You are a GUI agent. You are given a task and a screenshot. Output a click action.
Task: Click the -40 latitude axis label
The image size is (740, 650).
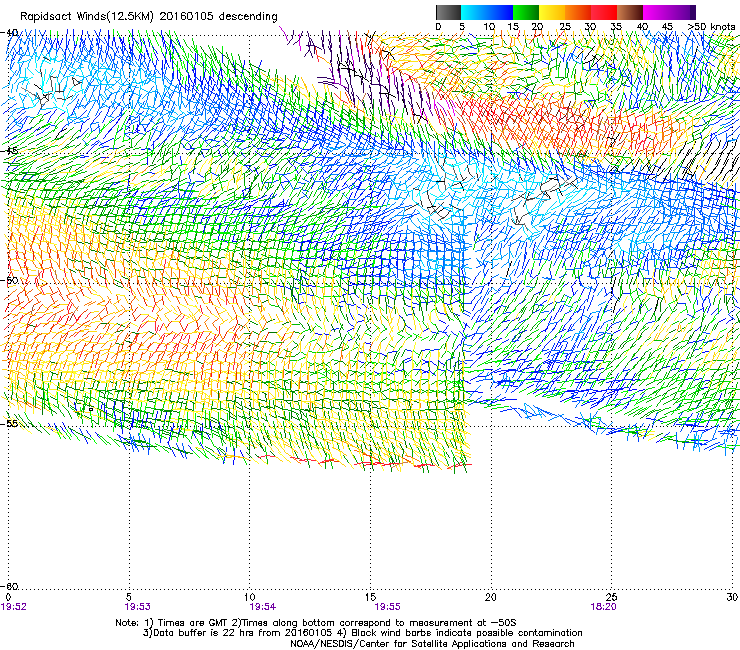[x=10, y=33]
